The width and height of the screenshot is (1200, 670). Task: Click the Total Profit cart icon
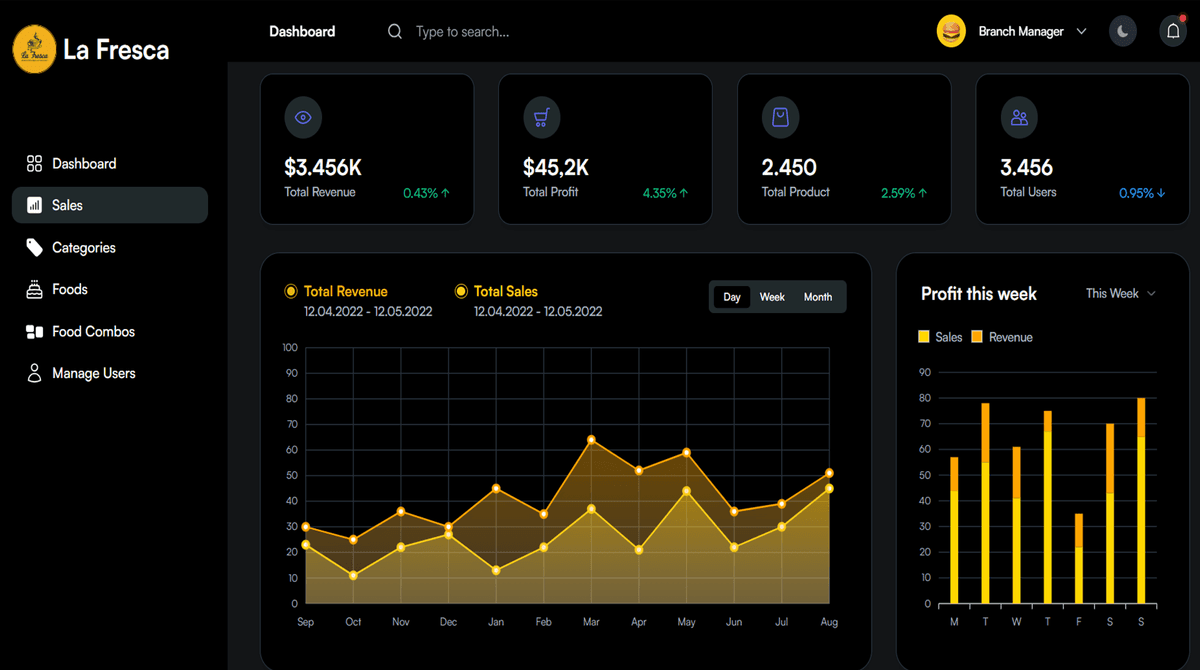pos(541,117)
